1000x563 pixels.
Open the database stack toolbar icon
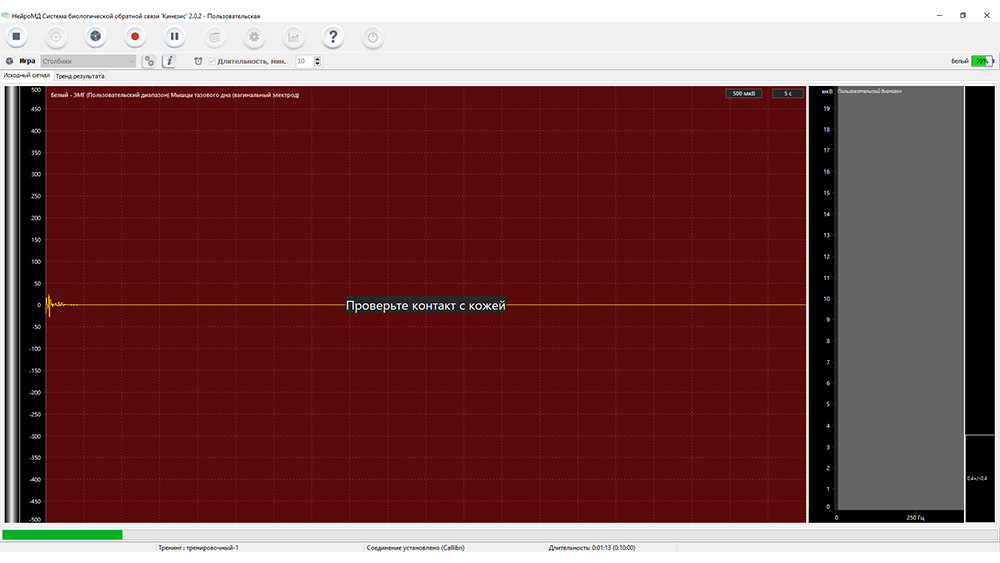point(215,36)
